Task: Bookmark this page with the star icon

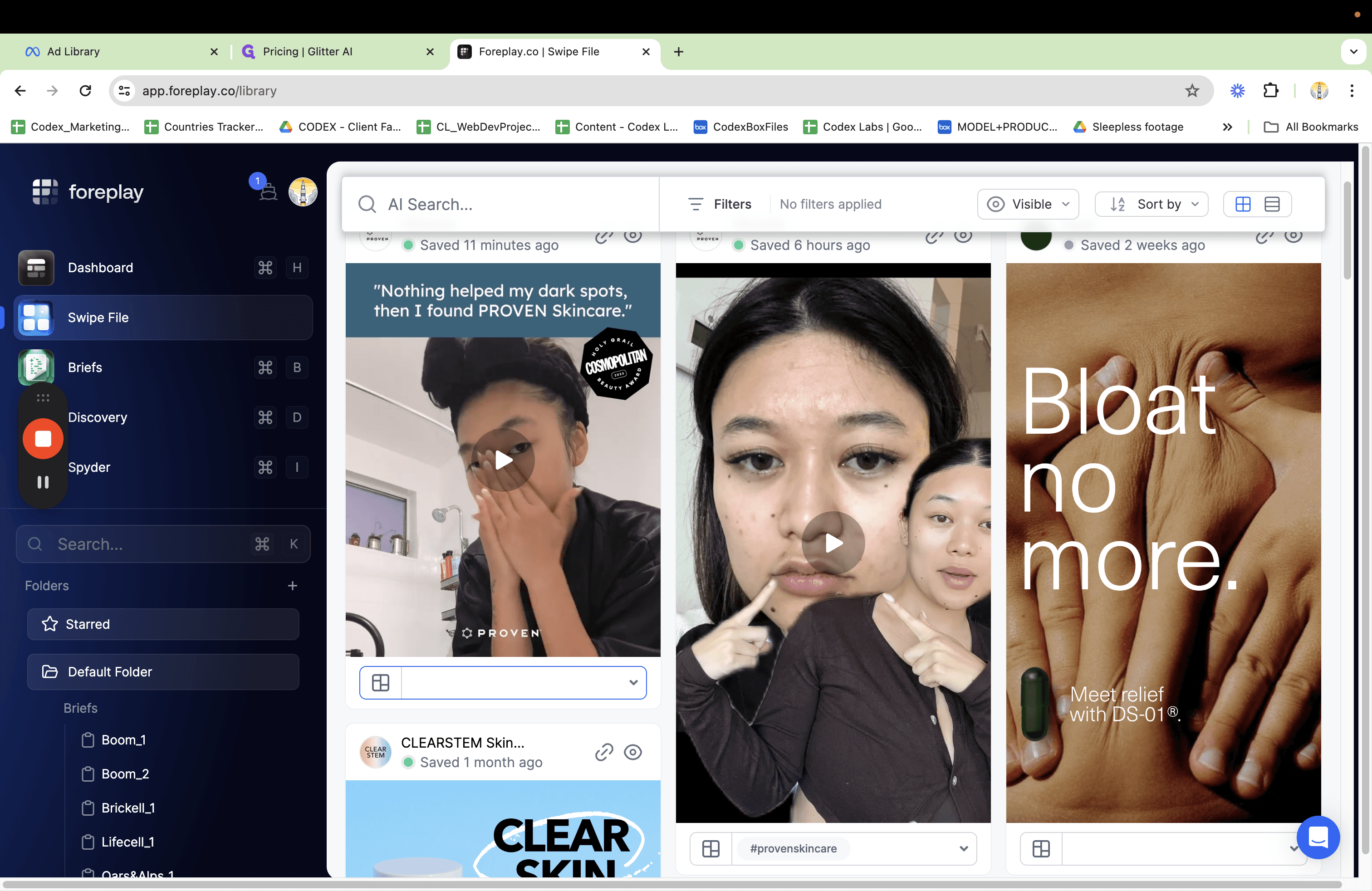Action: 1192,90
